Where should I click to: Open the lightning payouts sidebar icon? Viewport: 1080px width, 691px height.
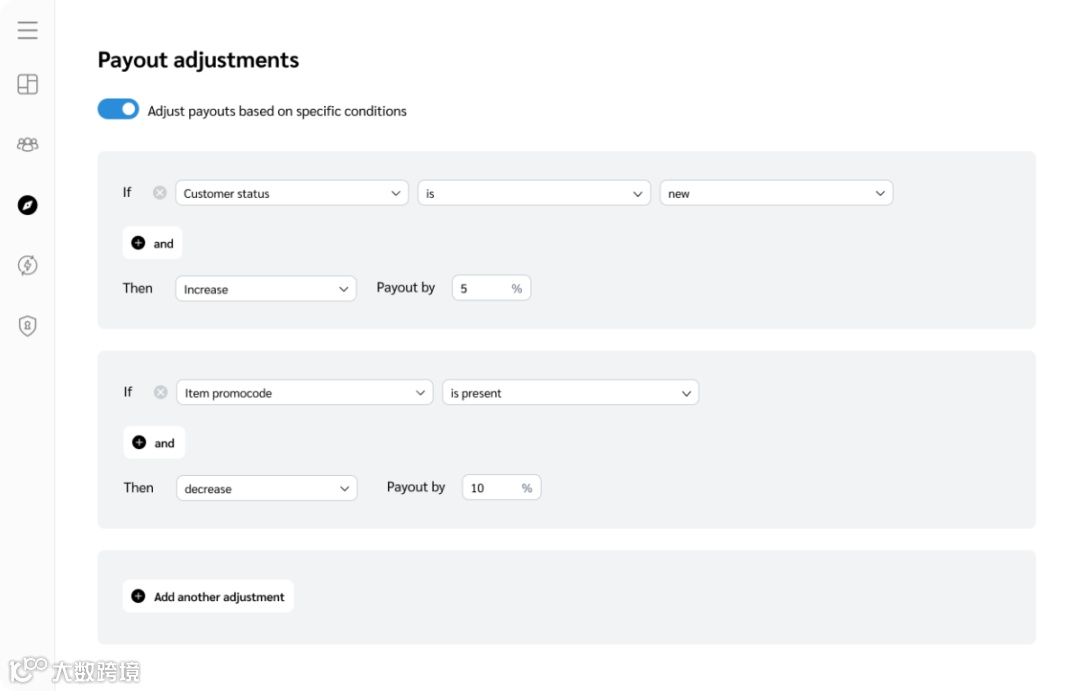28,265
